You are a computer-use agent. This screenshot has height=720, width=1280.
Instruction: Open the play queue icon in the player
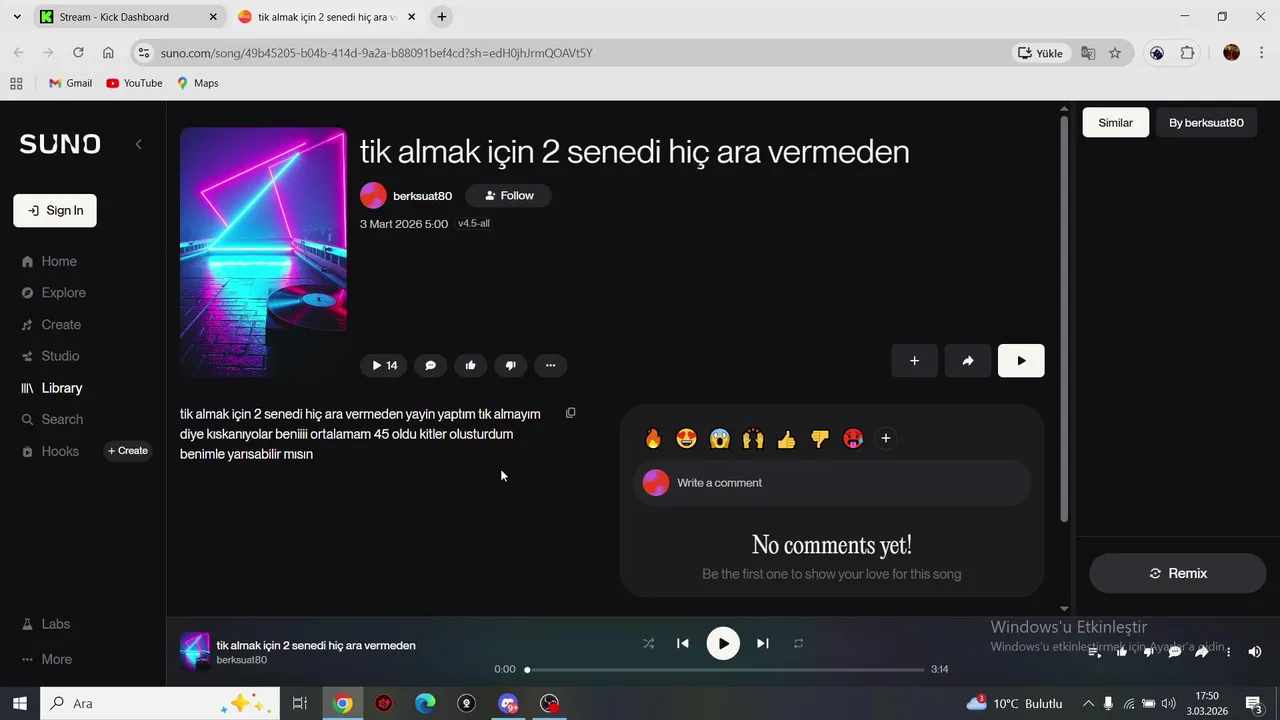pos(1096,652)
